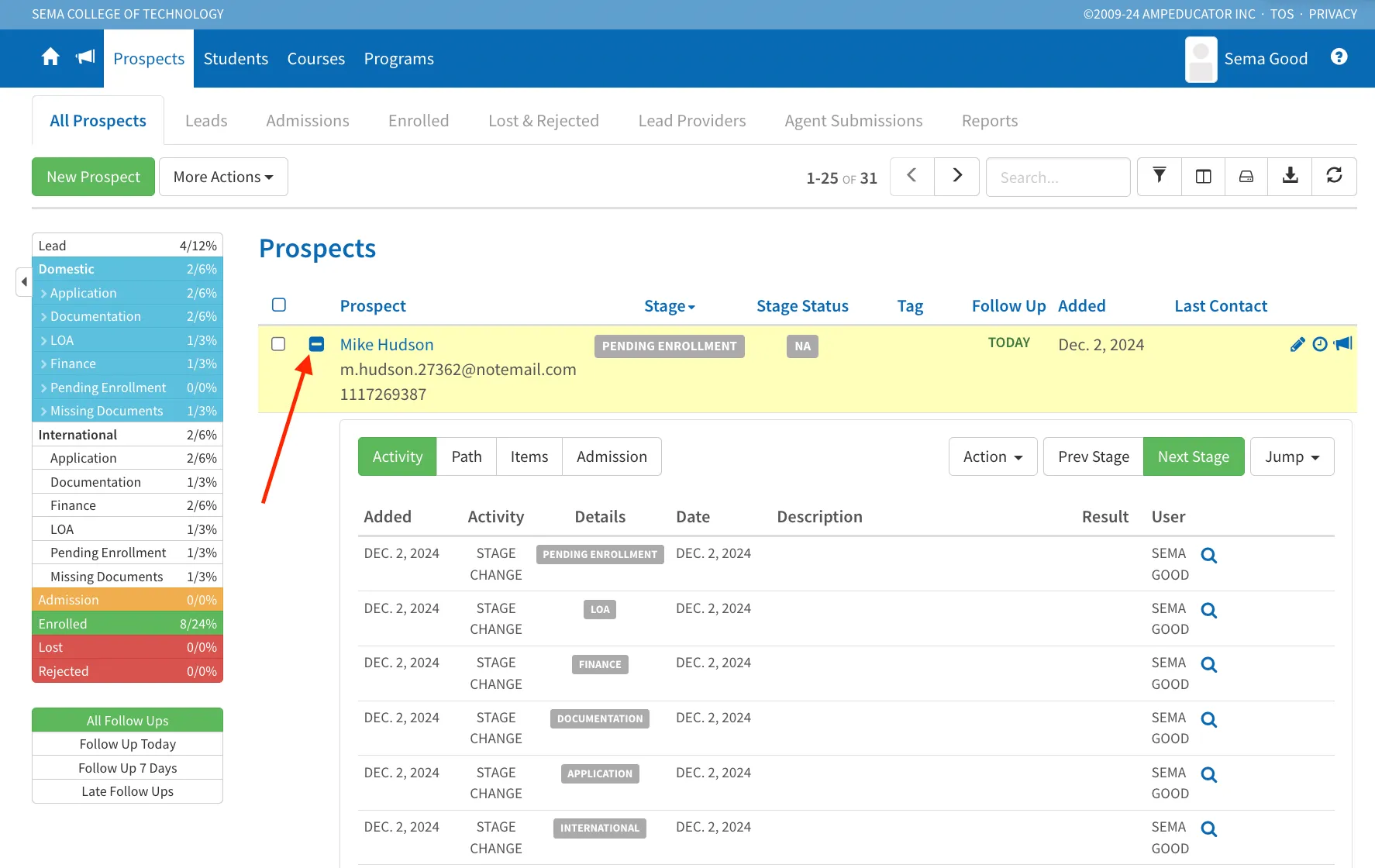View details of the Documentation stage change

tap(1208, 720)
